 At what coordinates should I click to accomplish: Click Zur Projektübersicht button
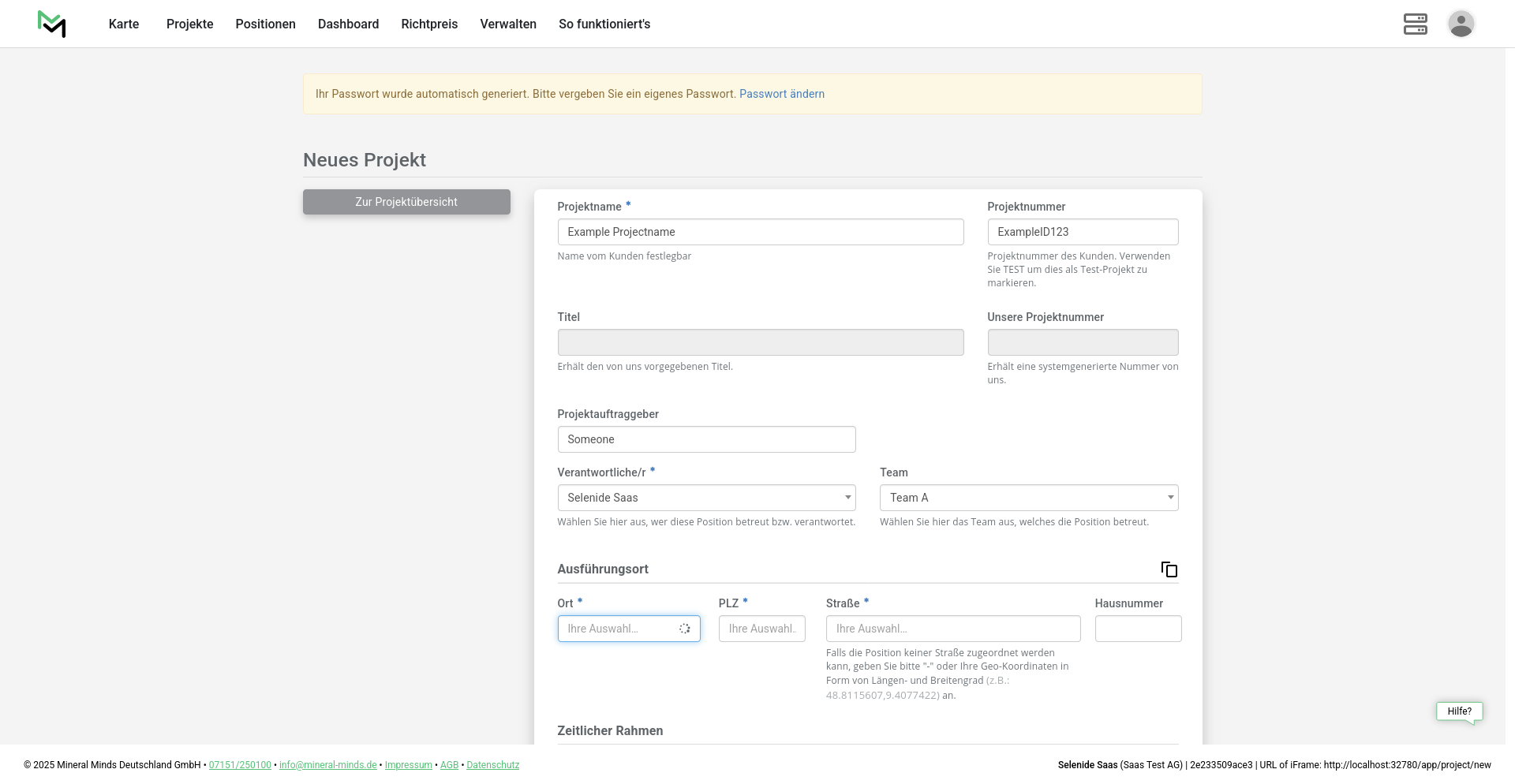coord(406,202)
